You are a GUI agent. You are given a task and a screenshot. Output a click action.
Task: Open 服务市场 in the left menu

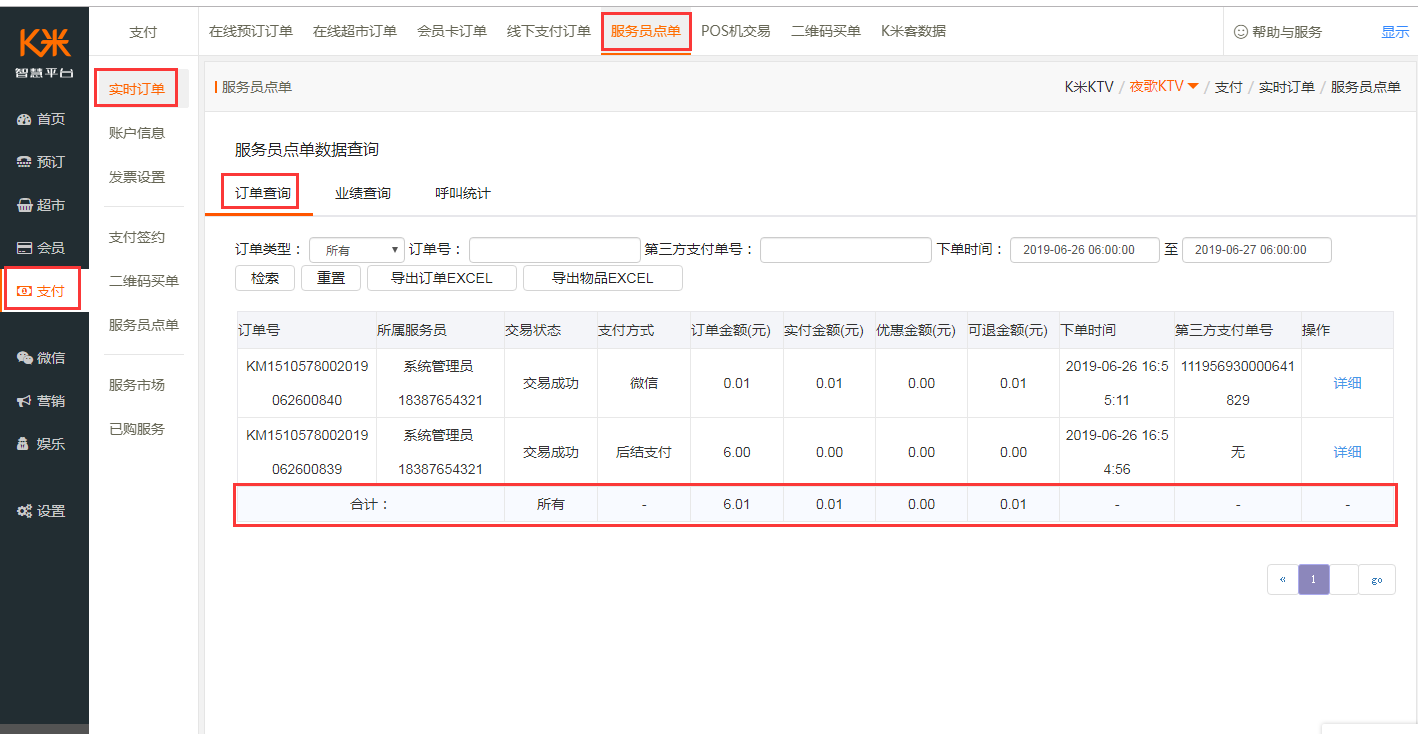tap(137, 385)
